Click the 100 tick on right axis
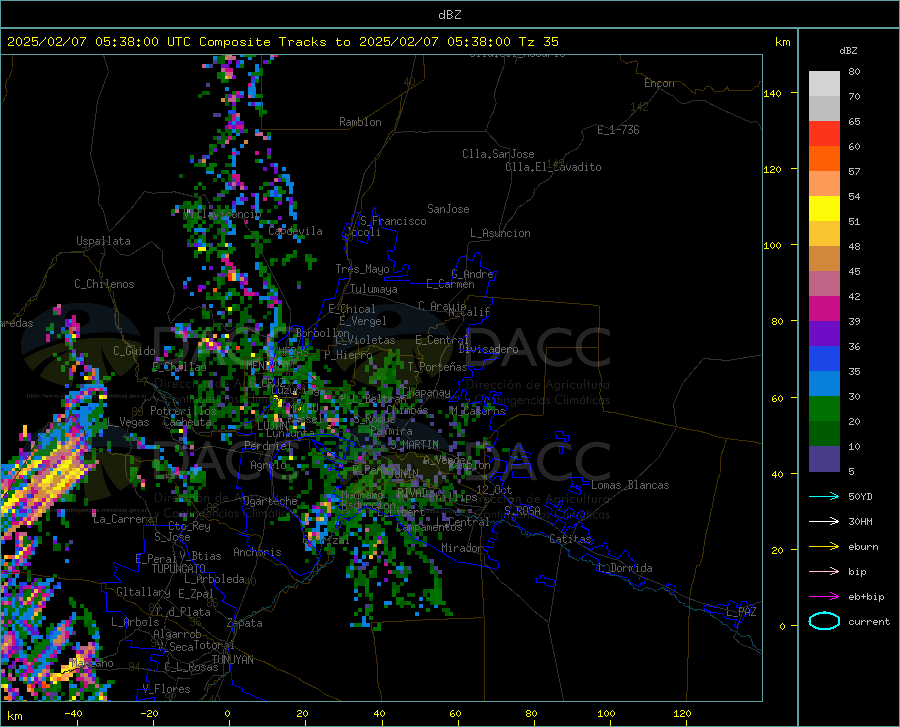 pyautogui.click(x=773, y=245)
